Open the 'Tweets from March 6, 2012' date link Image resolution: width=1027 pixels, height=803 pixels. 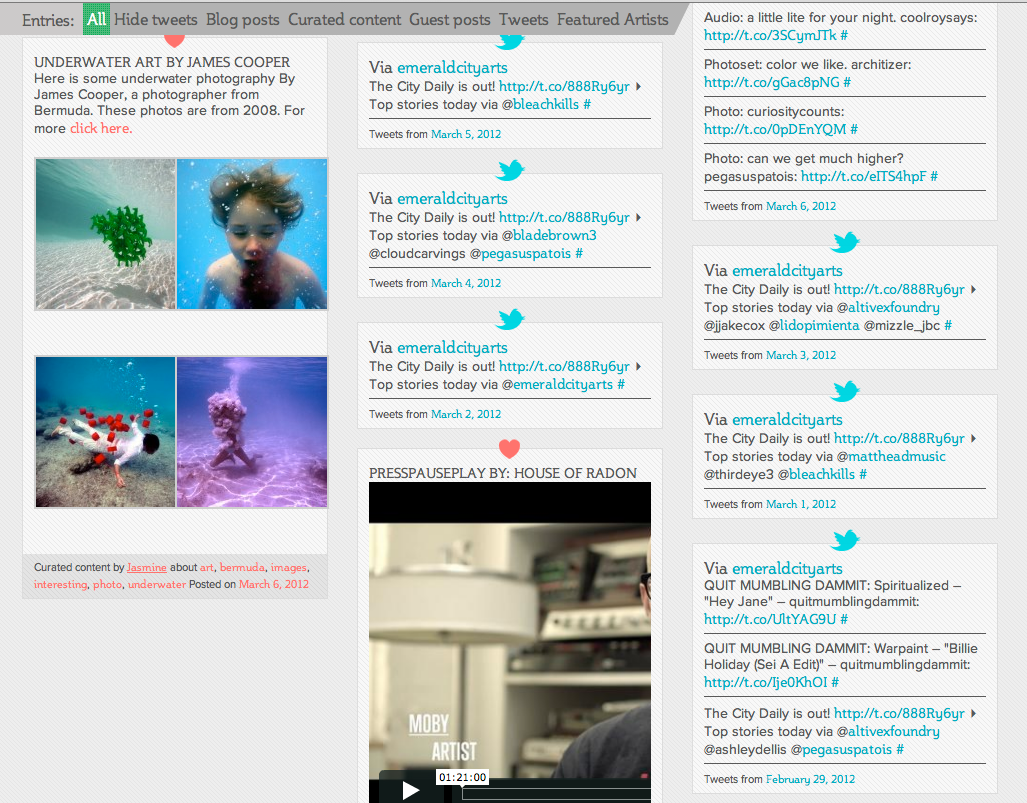coord(801,206)
